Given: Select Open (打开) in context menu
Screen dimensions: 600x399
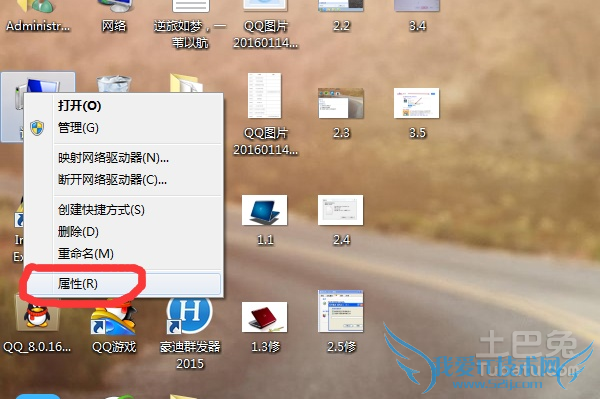Looking at the screenshot, I should pos(124,105).
